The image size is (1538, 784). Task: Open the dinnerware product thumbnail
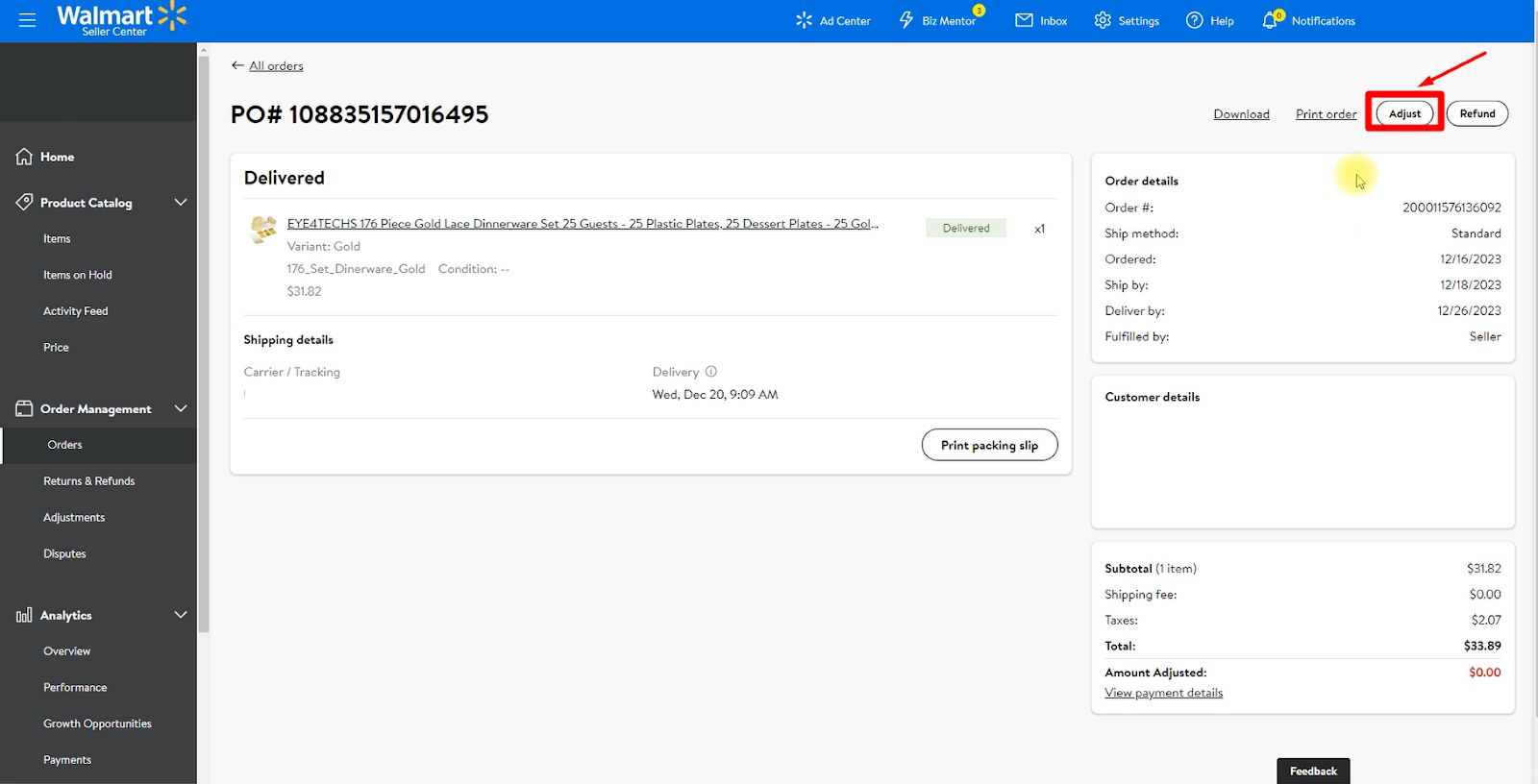[x=262, y=230]
